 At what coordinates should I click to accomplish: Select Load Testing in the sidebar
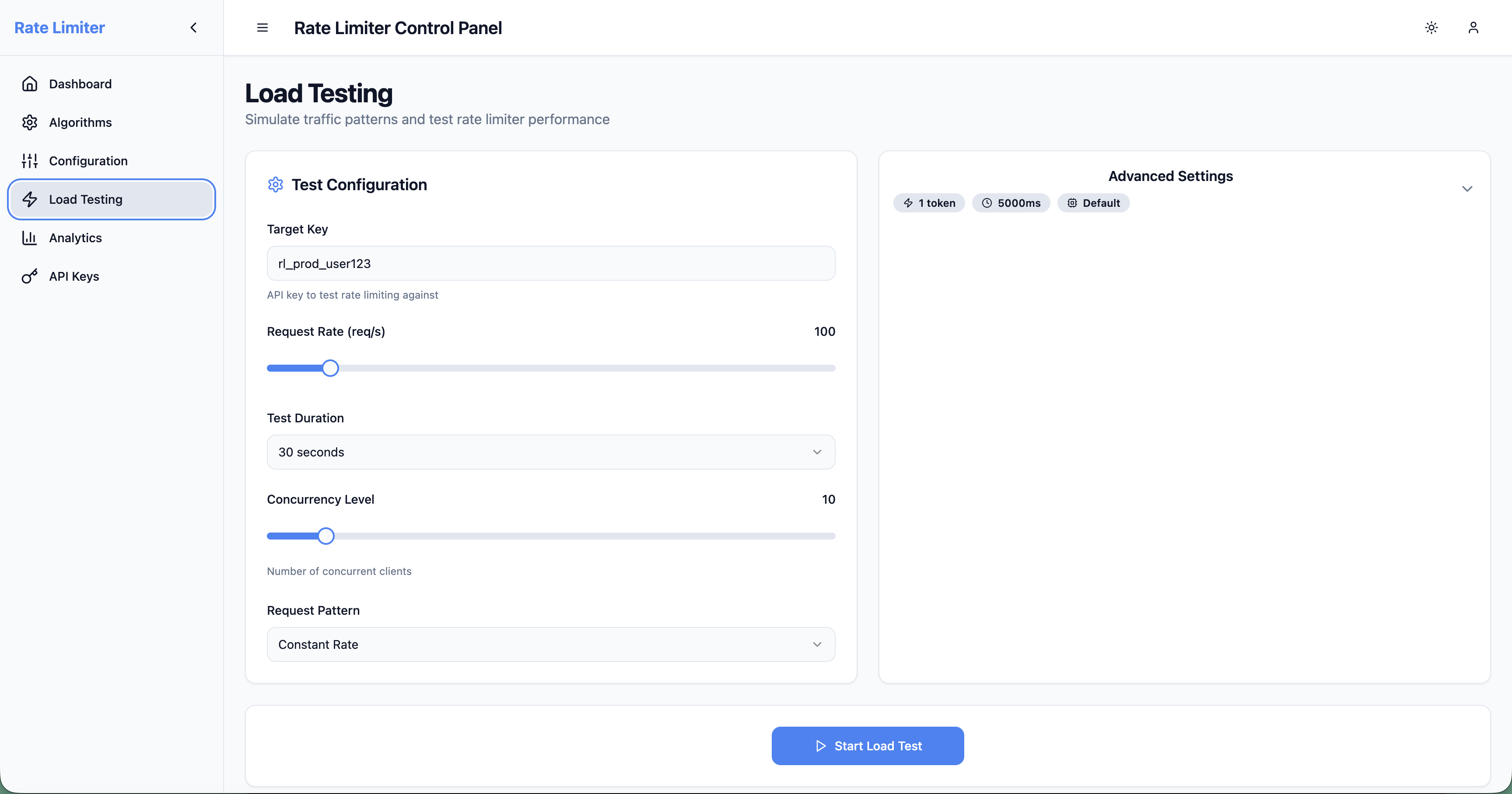point(112,199)
